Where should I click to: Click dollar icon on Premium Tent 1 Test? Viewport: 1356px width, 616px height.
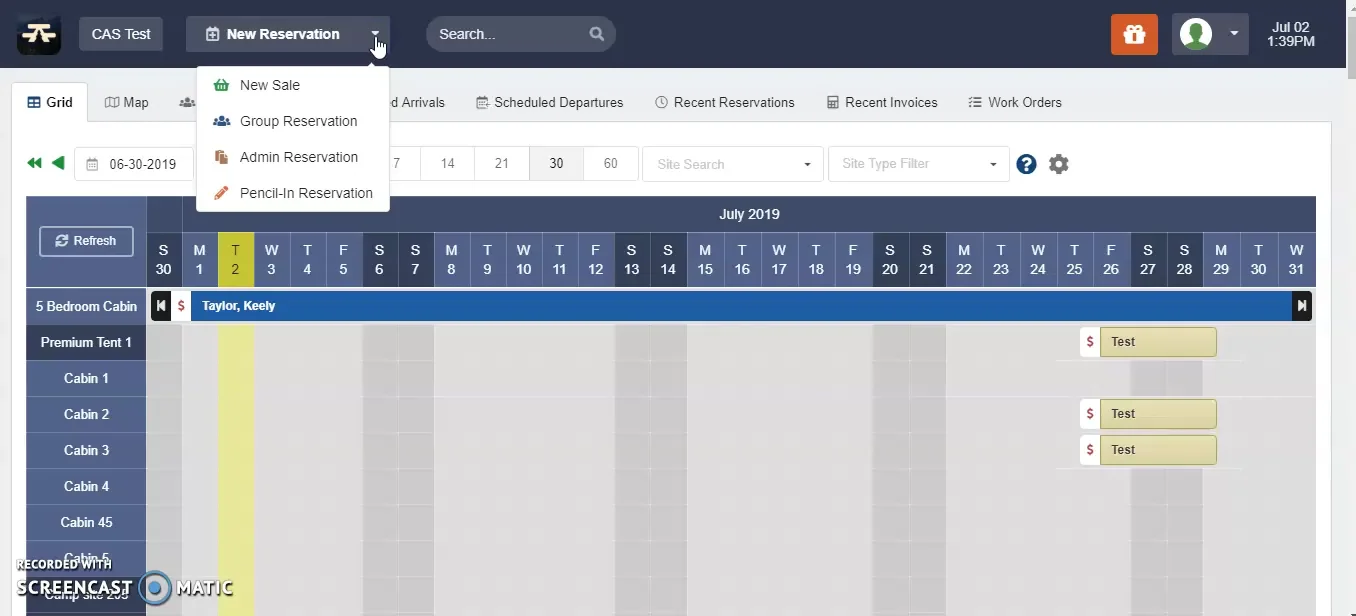[1090, 342]
